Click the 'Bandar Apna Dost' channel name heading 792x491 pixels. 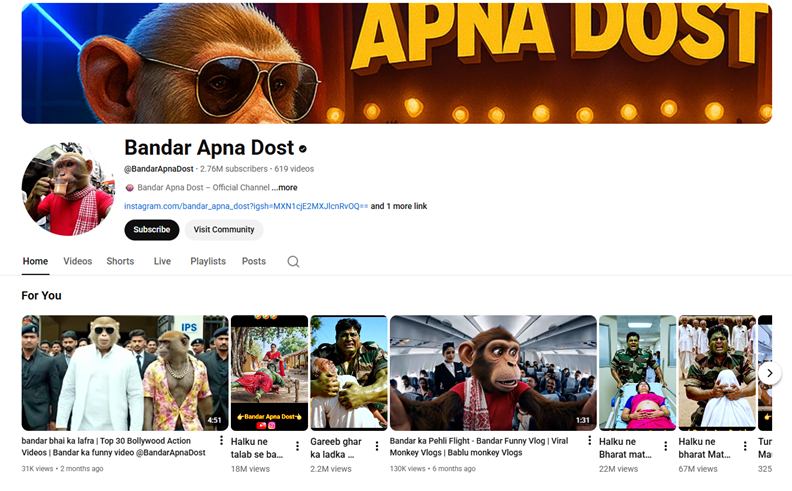209,148
